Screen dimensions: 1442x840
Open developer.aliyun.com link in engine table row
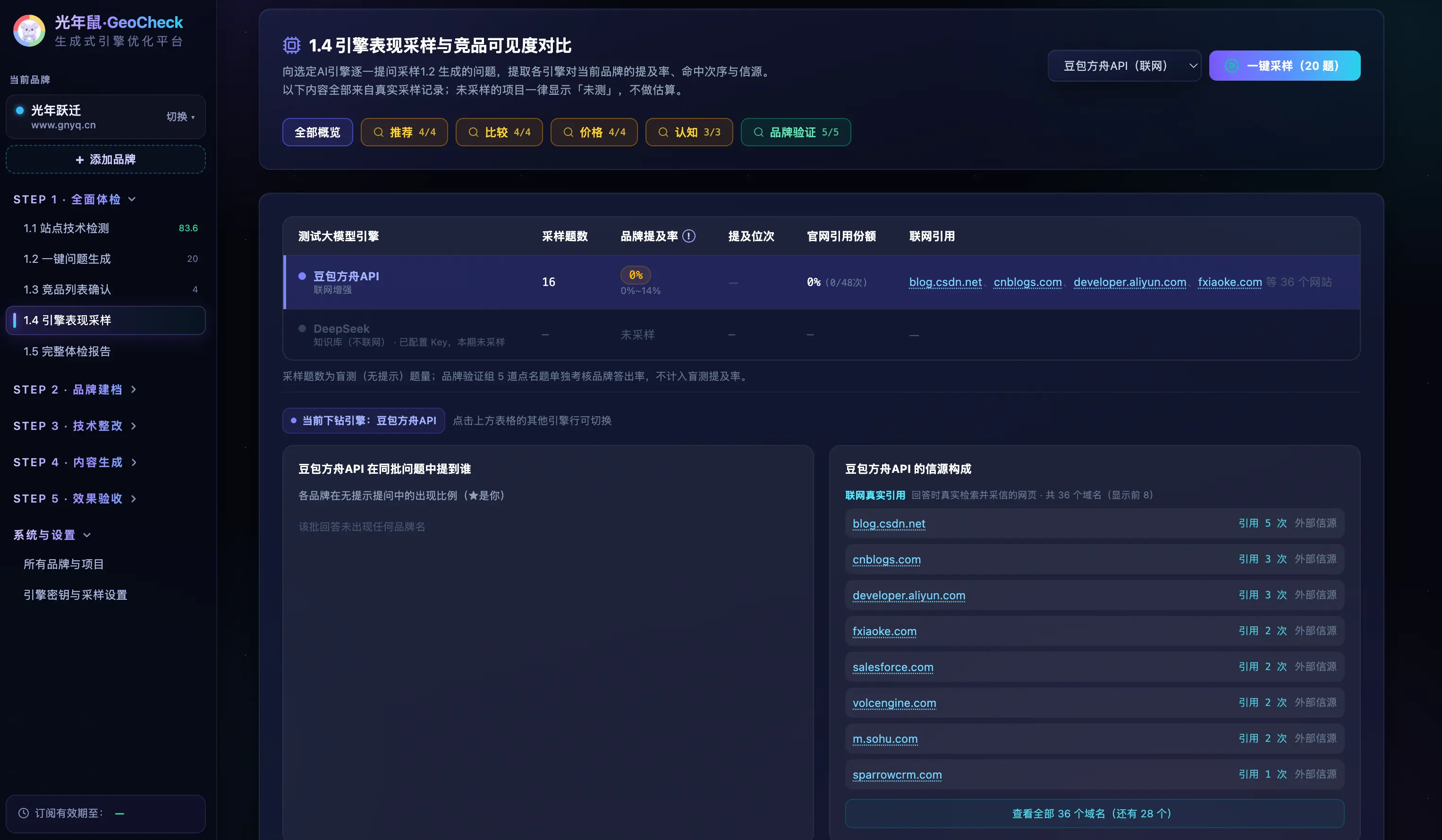1129,282
